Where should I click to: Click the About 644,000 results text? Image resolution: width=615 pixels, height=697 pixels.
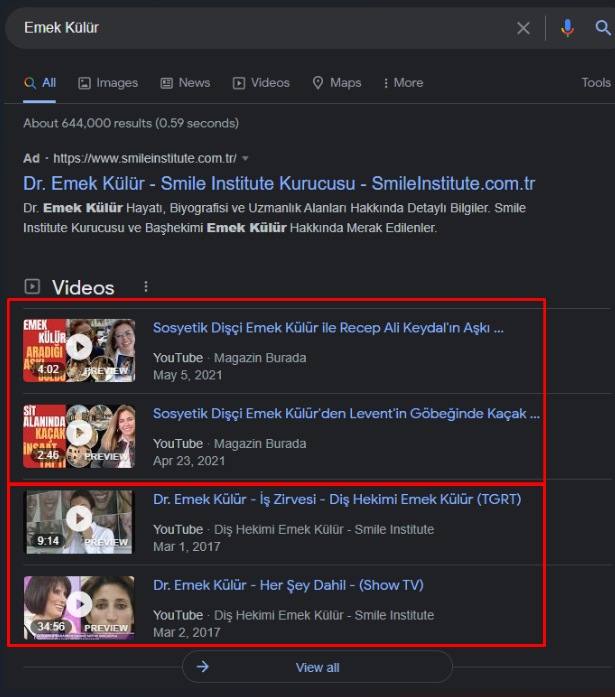point(131,123)
